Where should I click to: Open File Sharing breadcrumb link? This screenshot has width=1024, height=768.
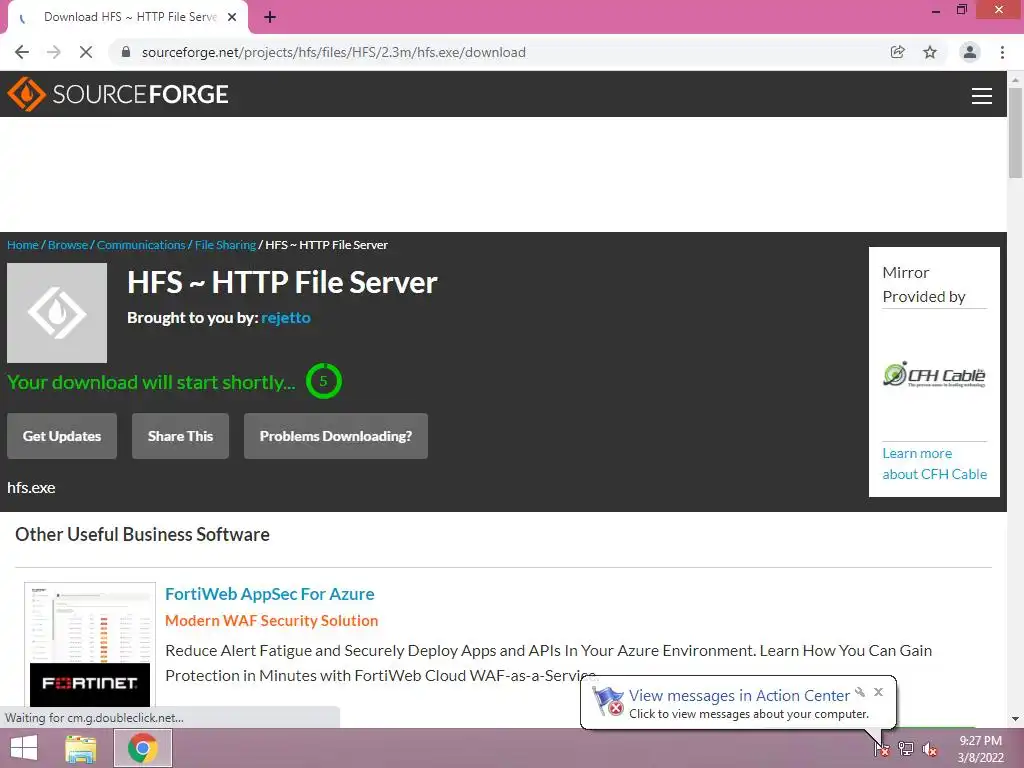click(225, 245)
